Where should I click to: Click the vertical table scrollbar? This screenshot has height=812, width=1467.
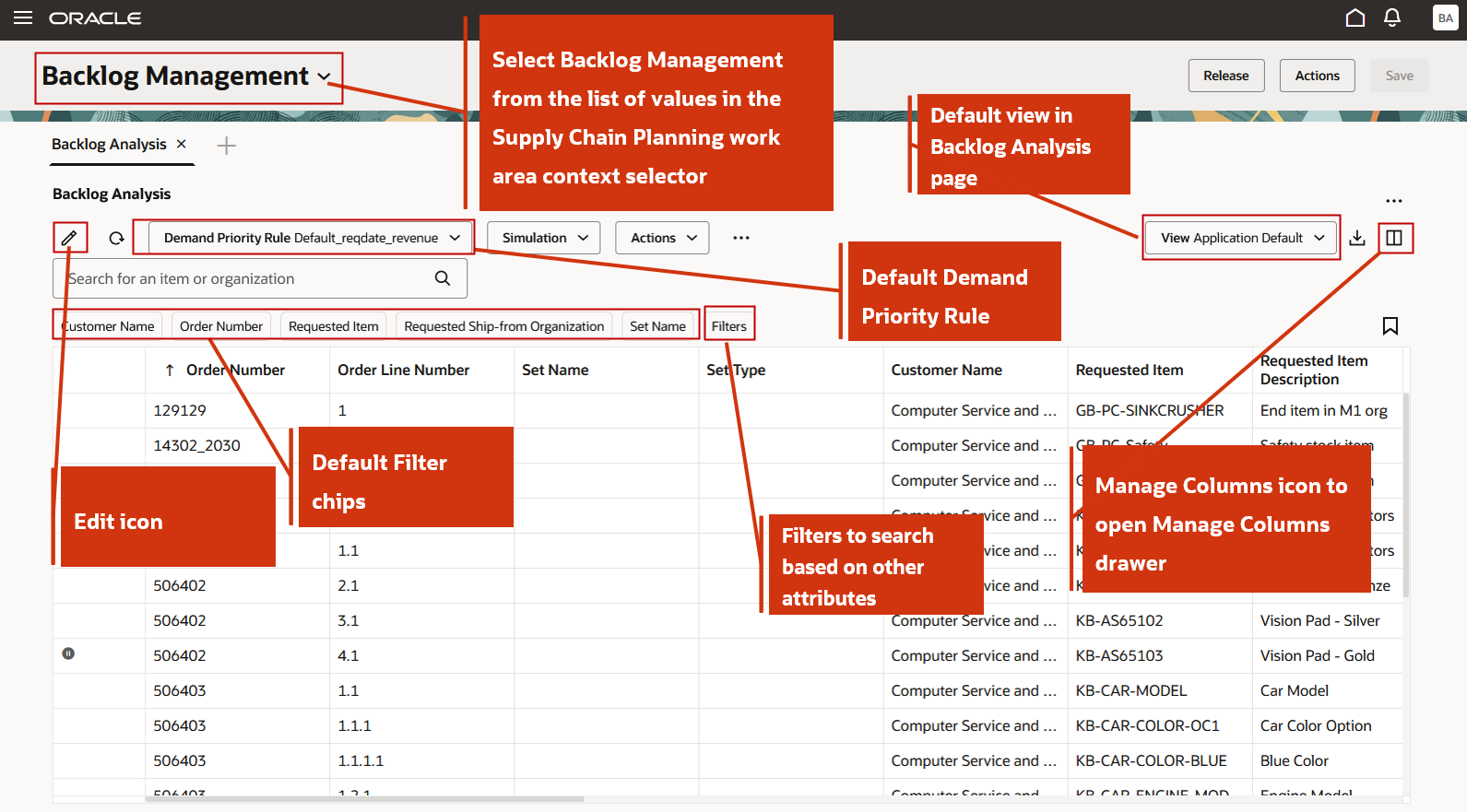[x=1406, y=495]
